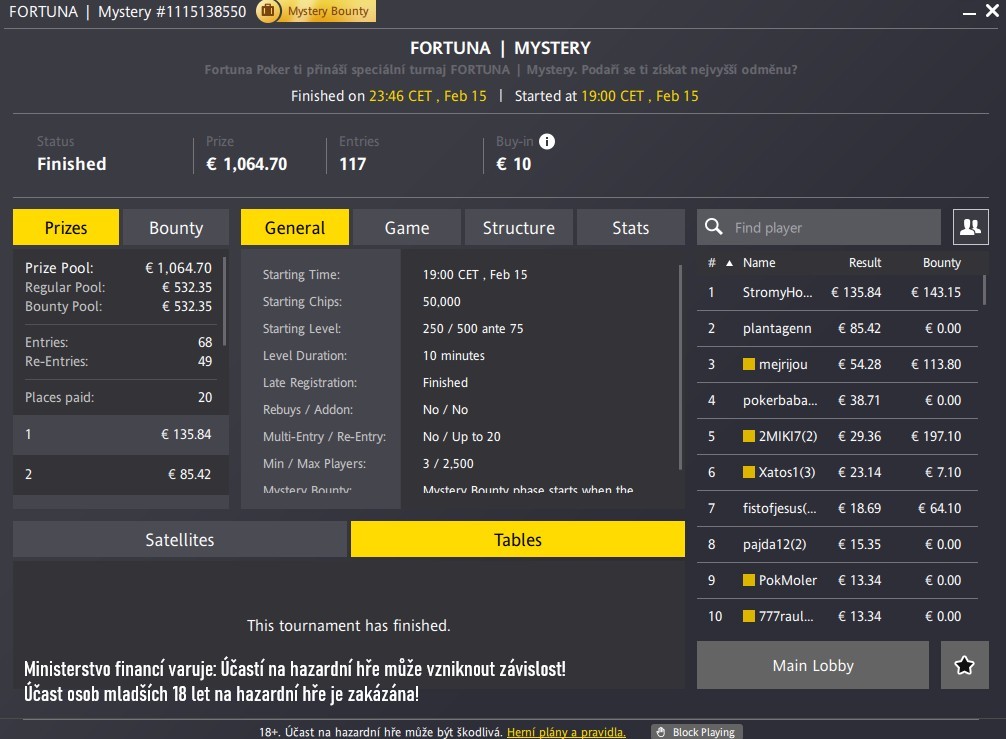Select the Stats tab
The image size is (1006, 739).
pos(630,228)
